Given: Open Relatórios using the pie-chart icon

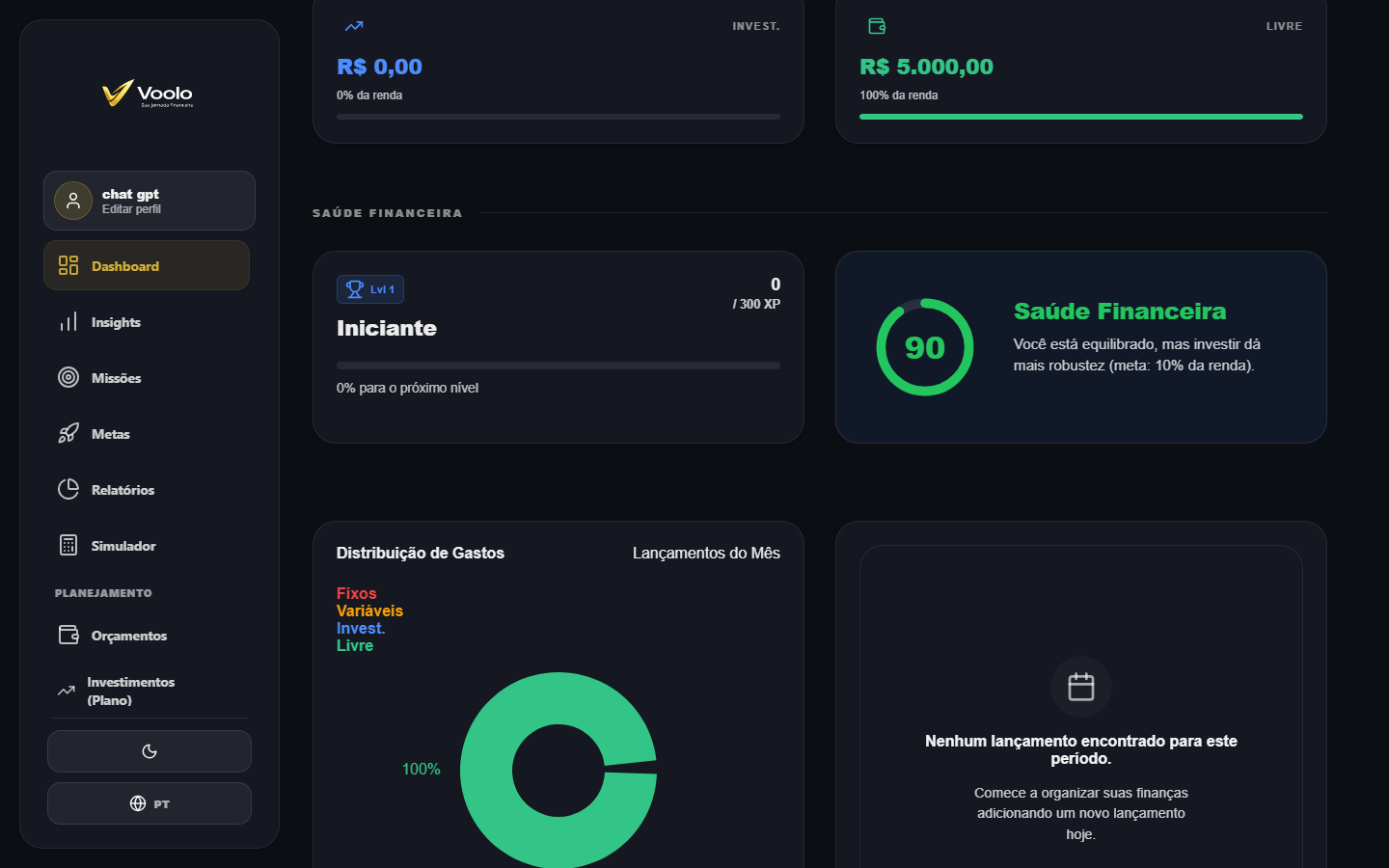Looking at the screenshot, I should tap(68, 489).
